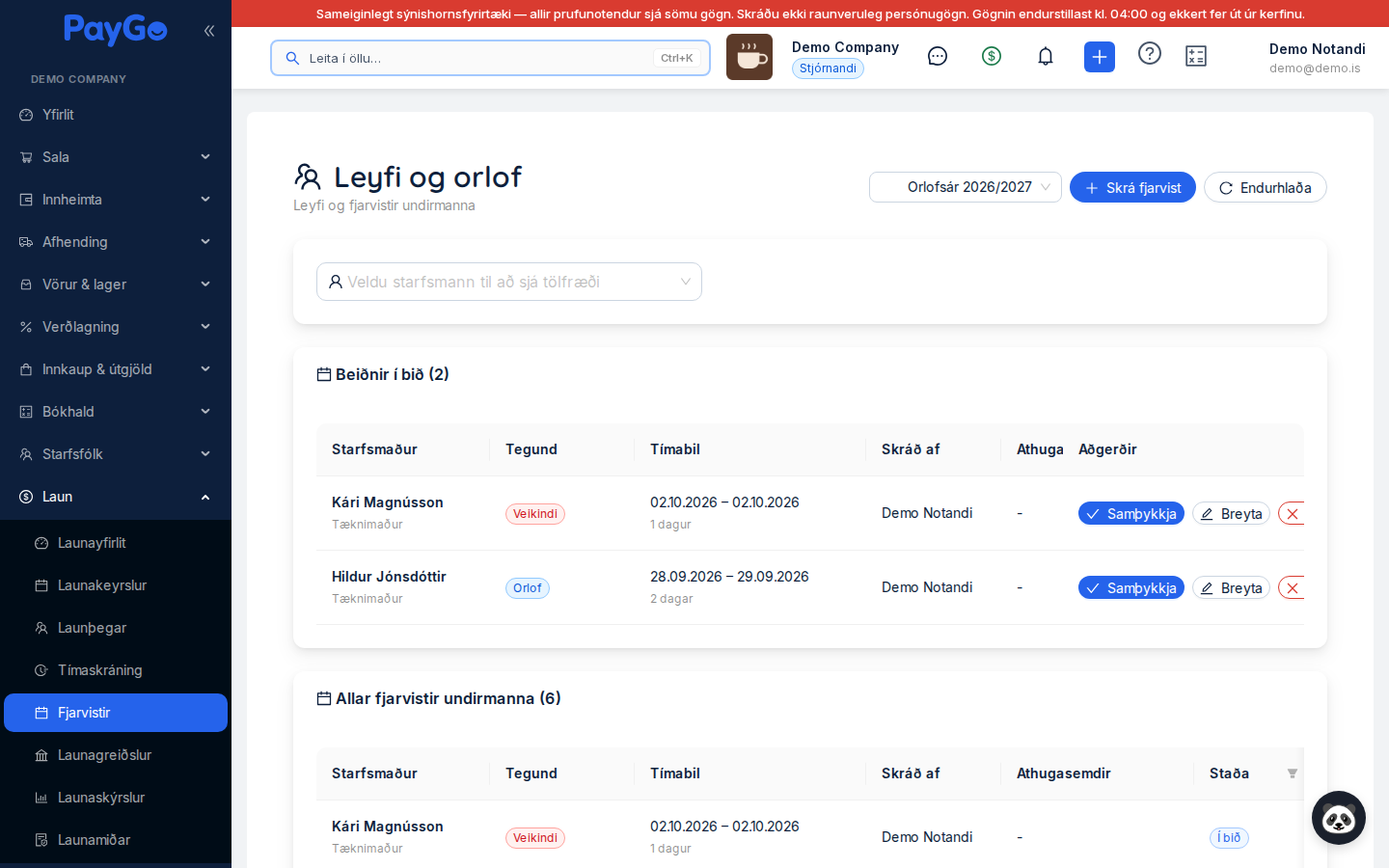
Task: Expand the Vörur & lager menu
Action: pos(116,285)
